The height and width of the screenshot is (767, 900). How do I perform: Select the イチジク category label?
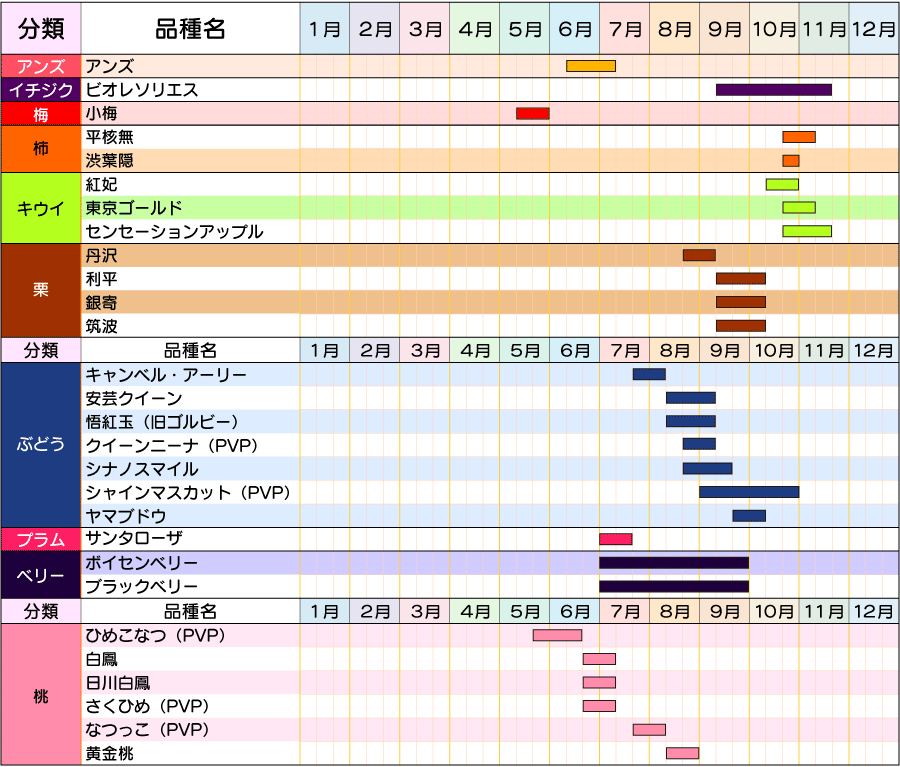41,90
